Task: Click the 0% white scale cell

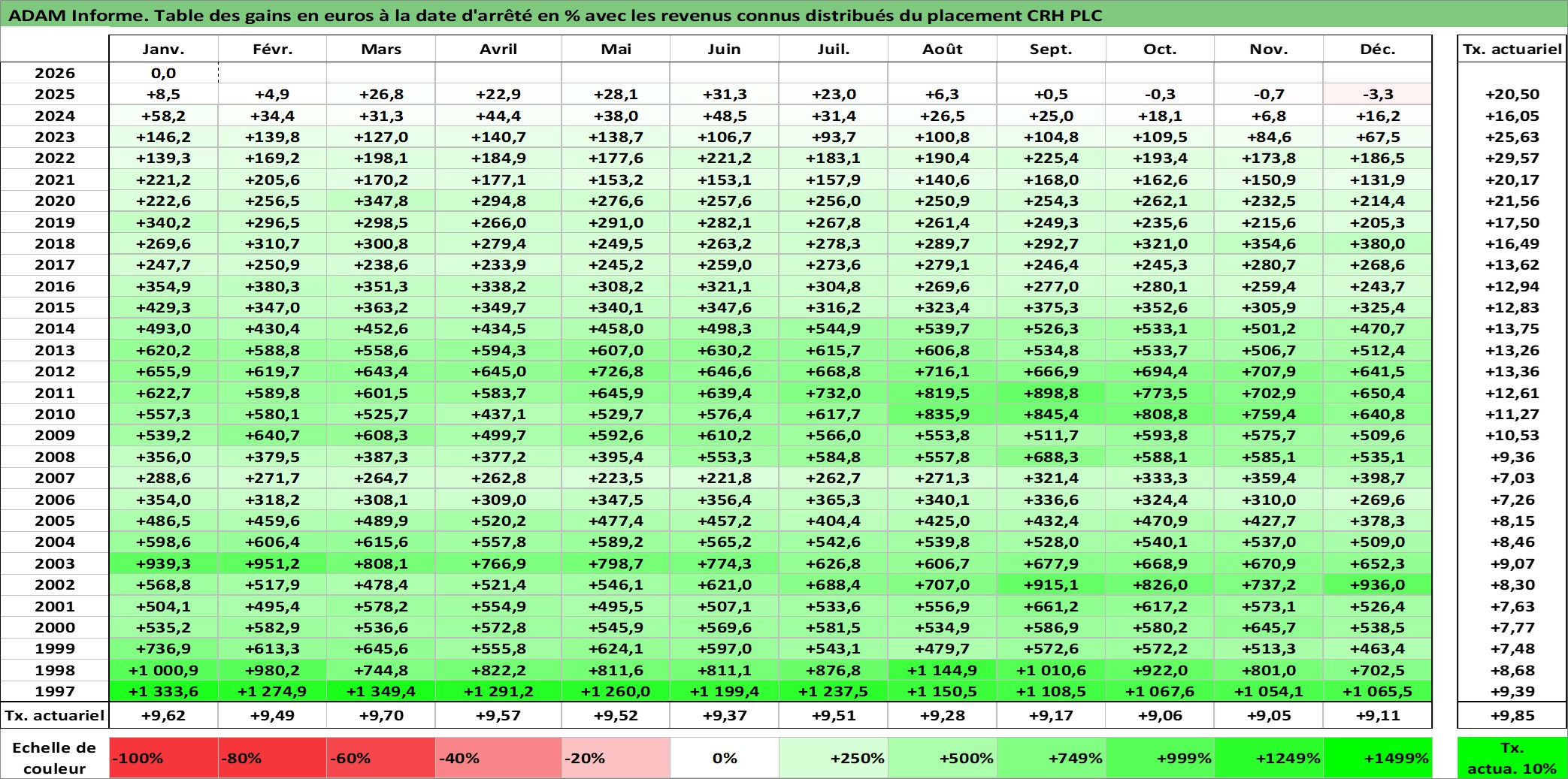Action: point(725,758)
